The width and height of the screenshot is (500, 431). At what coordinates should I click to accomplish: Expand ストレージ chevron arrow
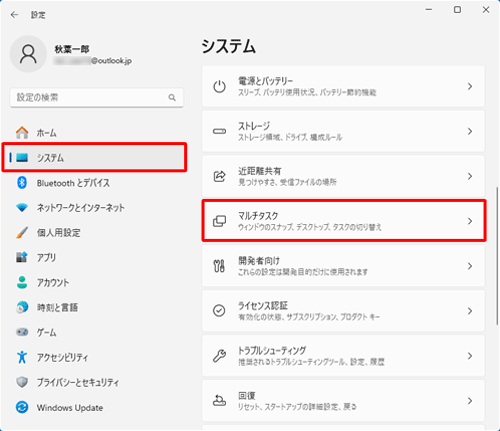click(470, 131)
